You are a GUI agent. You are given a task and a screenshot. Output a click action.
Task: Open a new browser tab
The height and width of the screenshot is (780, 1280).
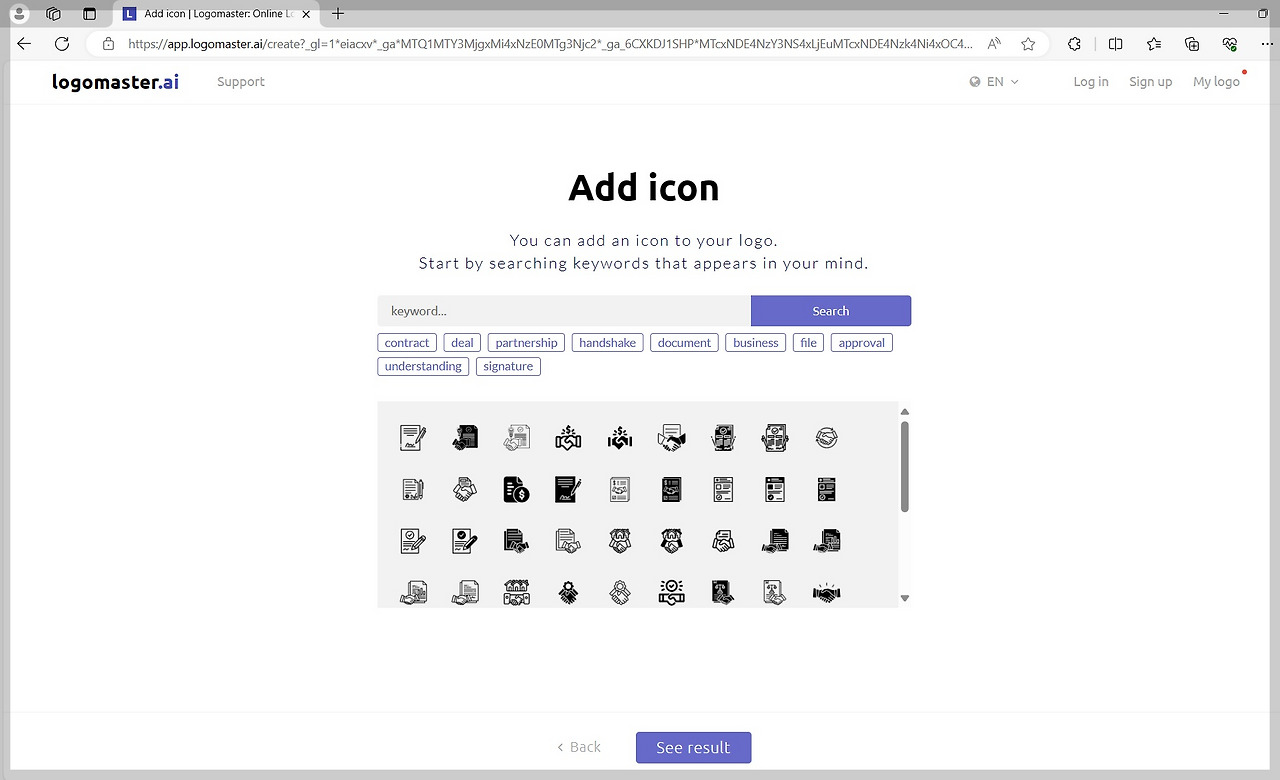coord(338,14)
